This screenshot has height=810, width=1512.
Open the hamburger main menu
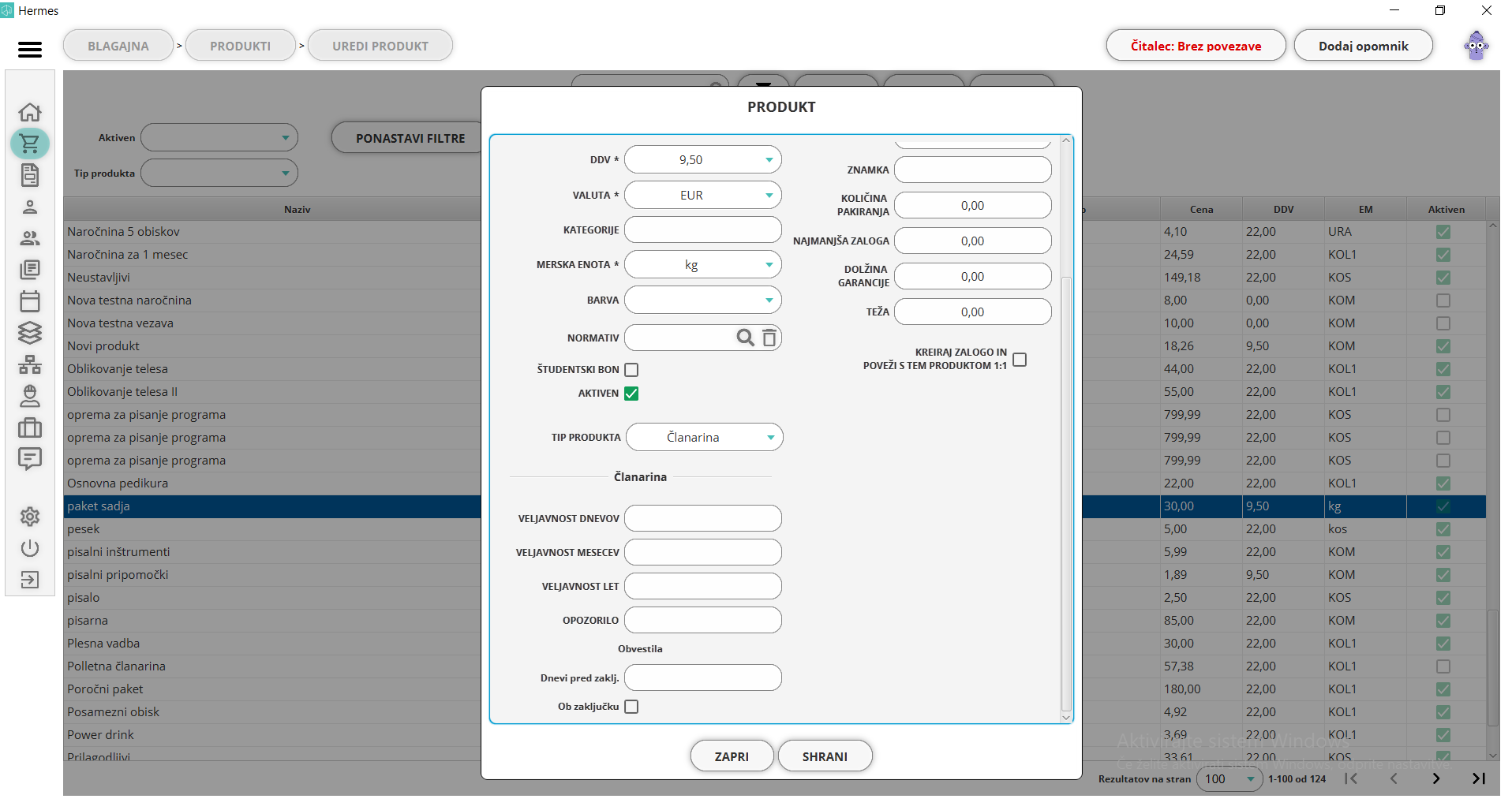[30, 50]
